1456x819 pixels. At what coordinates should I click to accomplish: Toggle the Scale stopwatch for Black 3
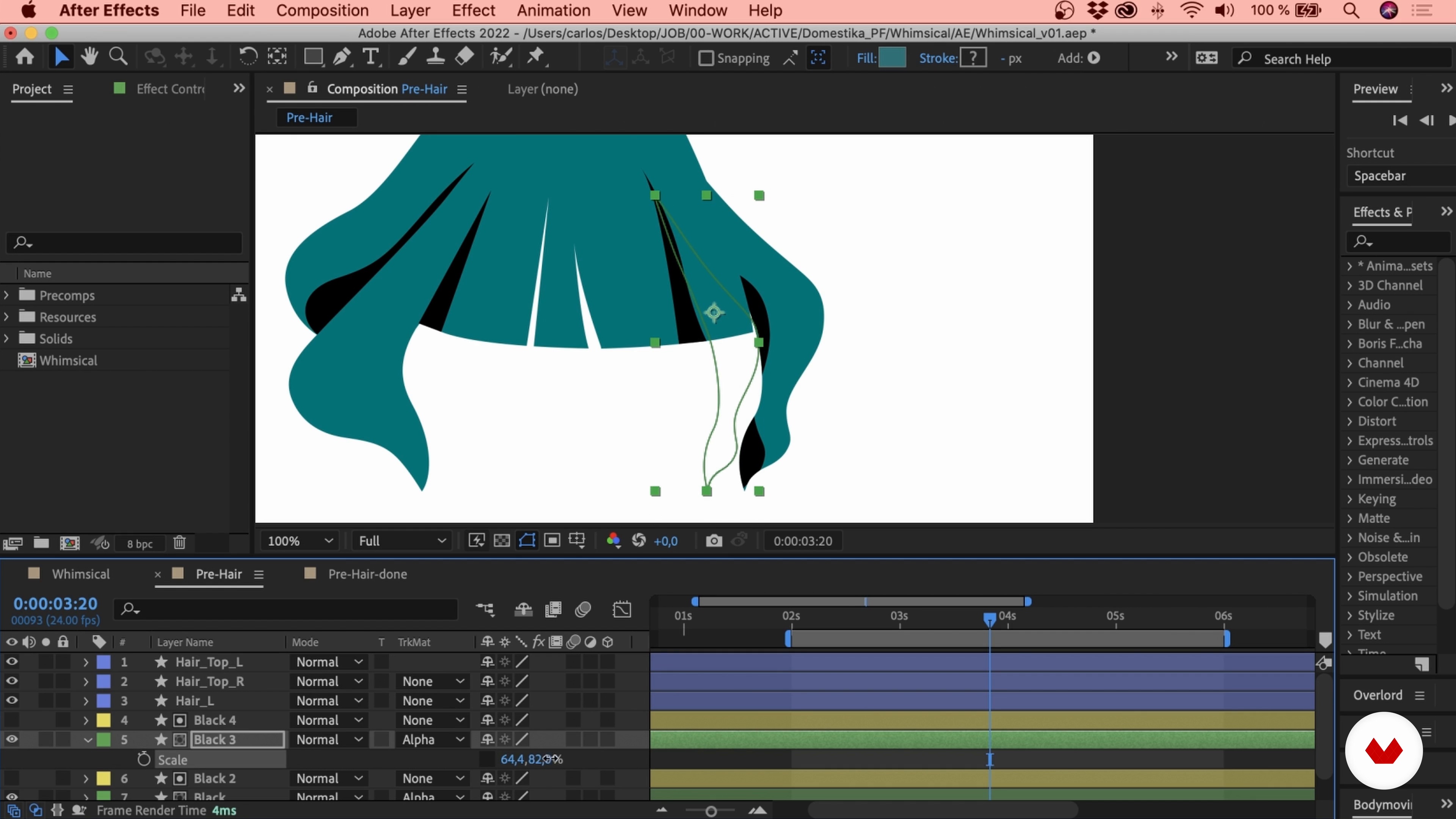(144, 759)
